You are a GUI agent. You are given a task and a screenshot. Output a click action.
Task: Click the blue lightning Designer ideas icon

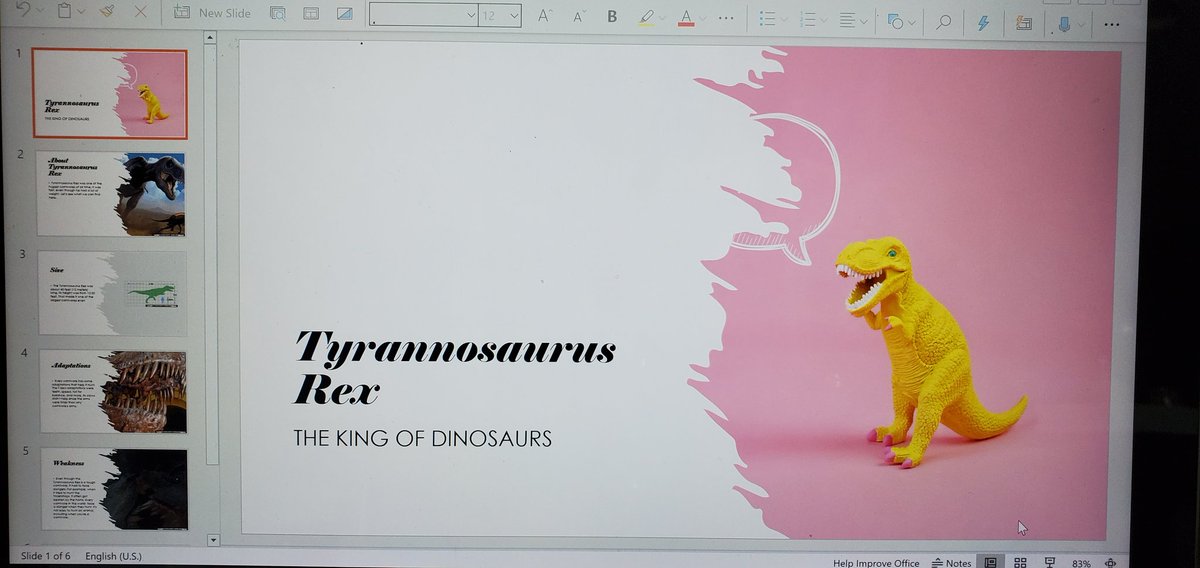(984, 22)
